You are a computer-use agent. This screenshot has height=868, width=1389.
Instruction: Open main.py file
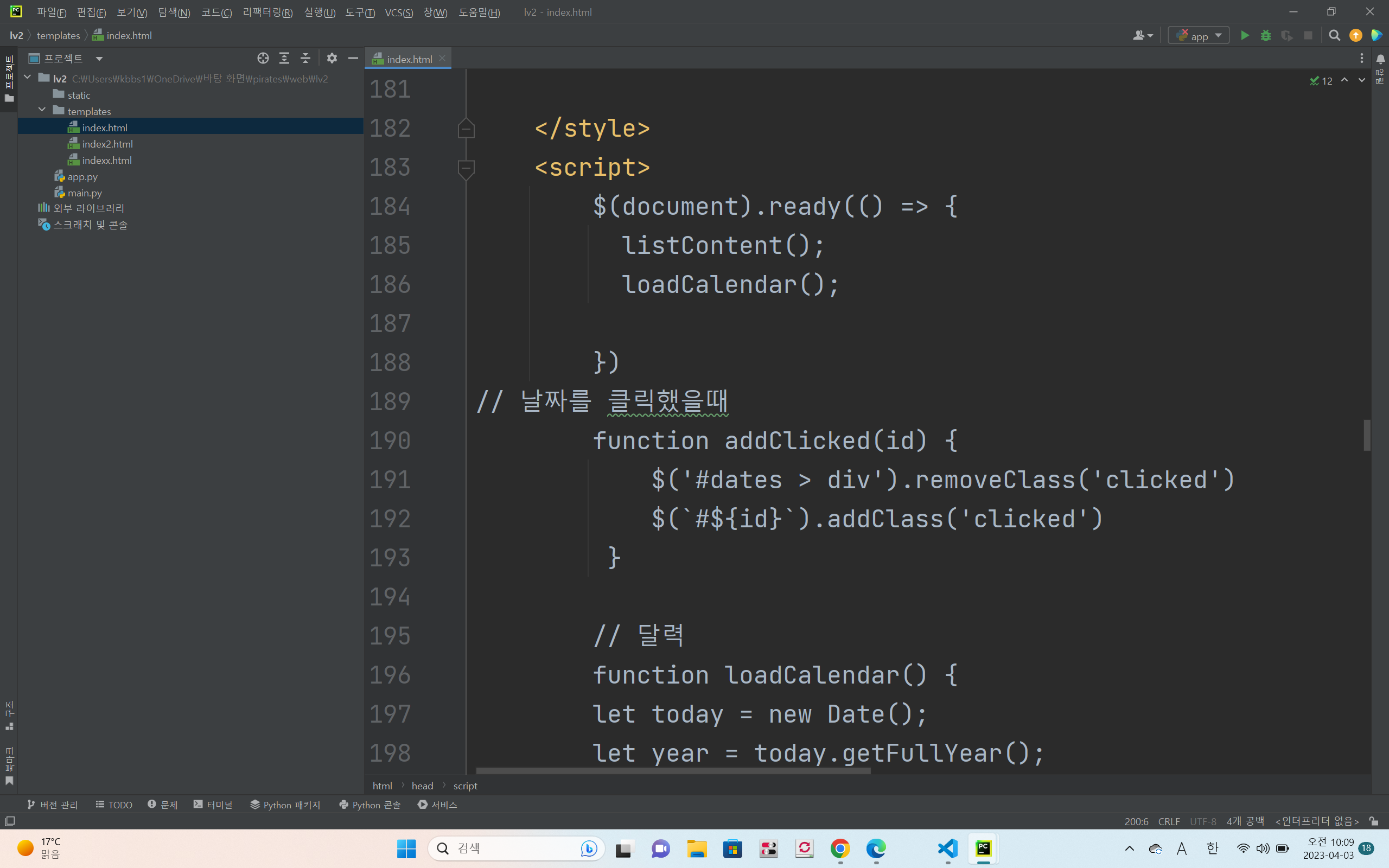pos(85,193)
